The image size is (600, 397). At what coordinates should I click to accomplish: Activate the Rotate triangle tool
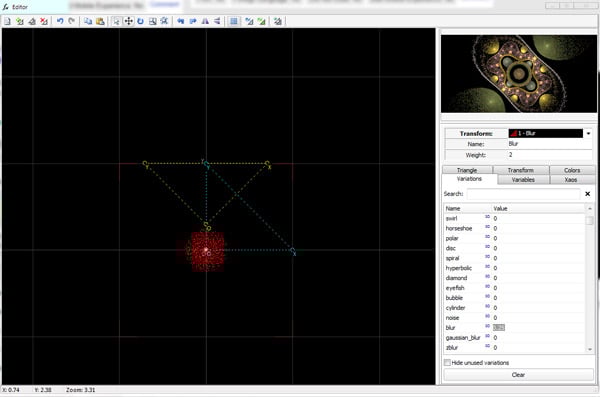140,21
